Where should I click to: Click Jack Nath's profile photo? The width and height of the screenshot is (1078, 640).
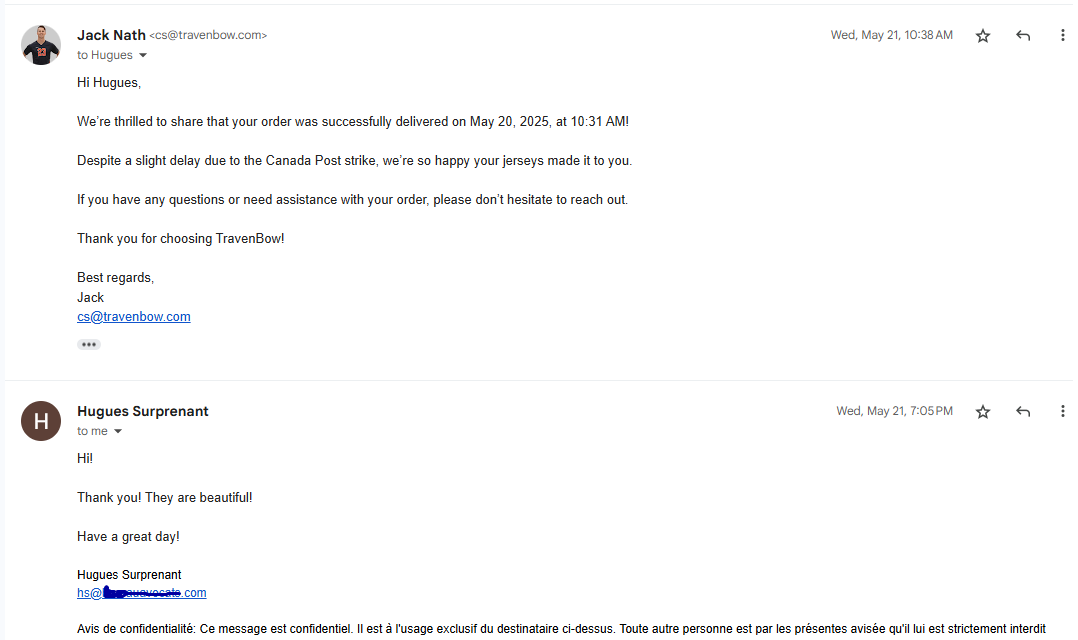(x=41, y=45)
